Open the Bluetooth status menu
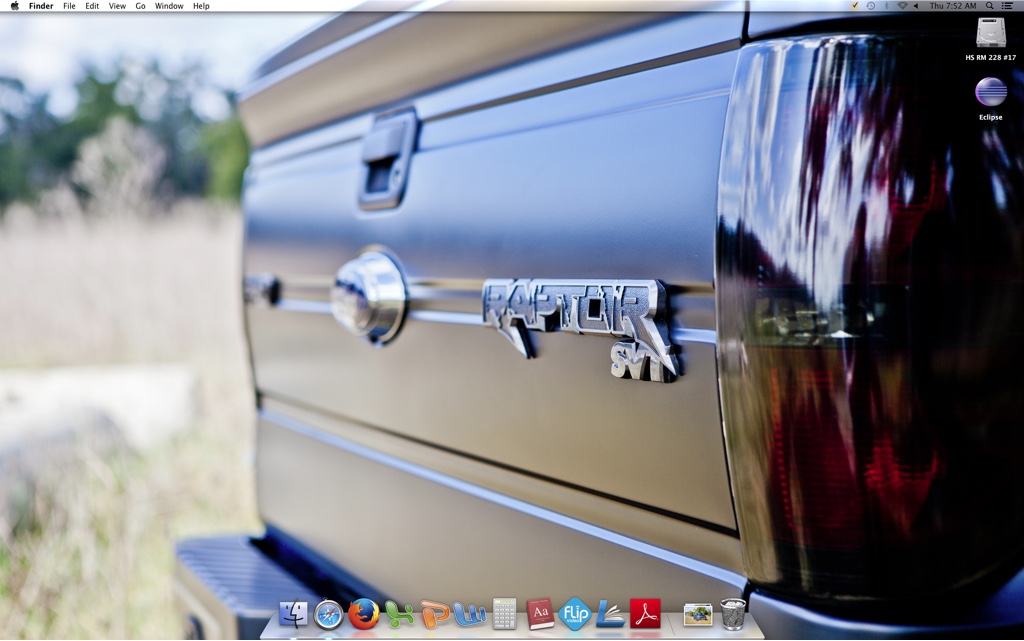The height and width of the screenshot is (641, 1024). 886,5
